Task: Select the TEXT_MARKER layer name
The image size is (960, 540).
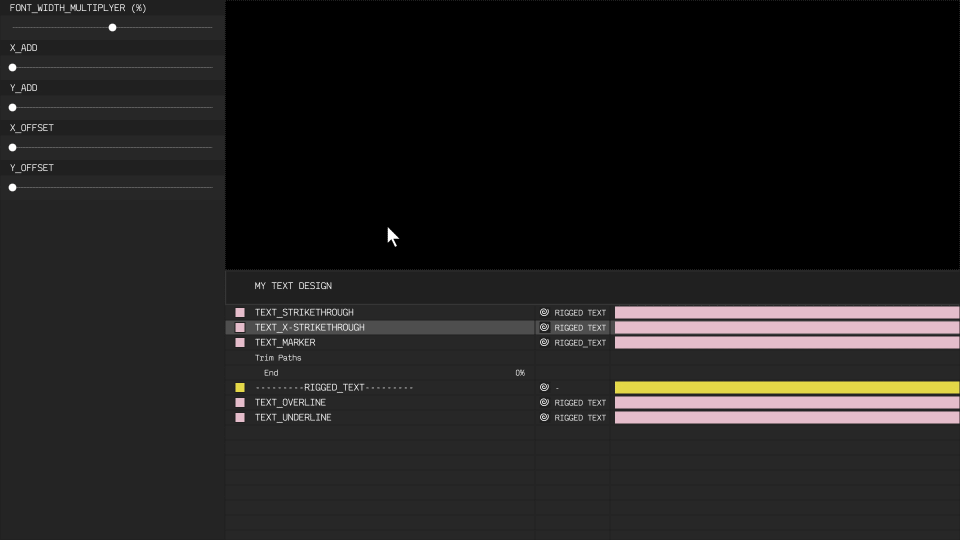Action: click(x=285, y=342)
